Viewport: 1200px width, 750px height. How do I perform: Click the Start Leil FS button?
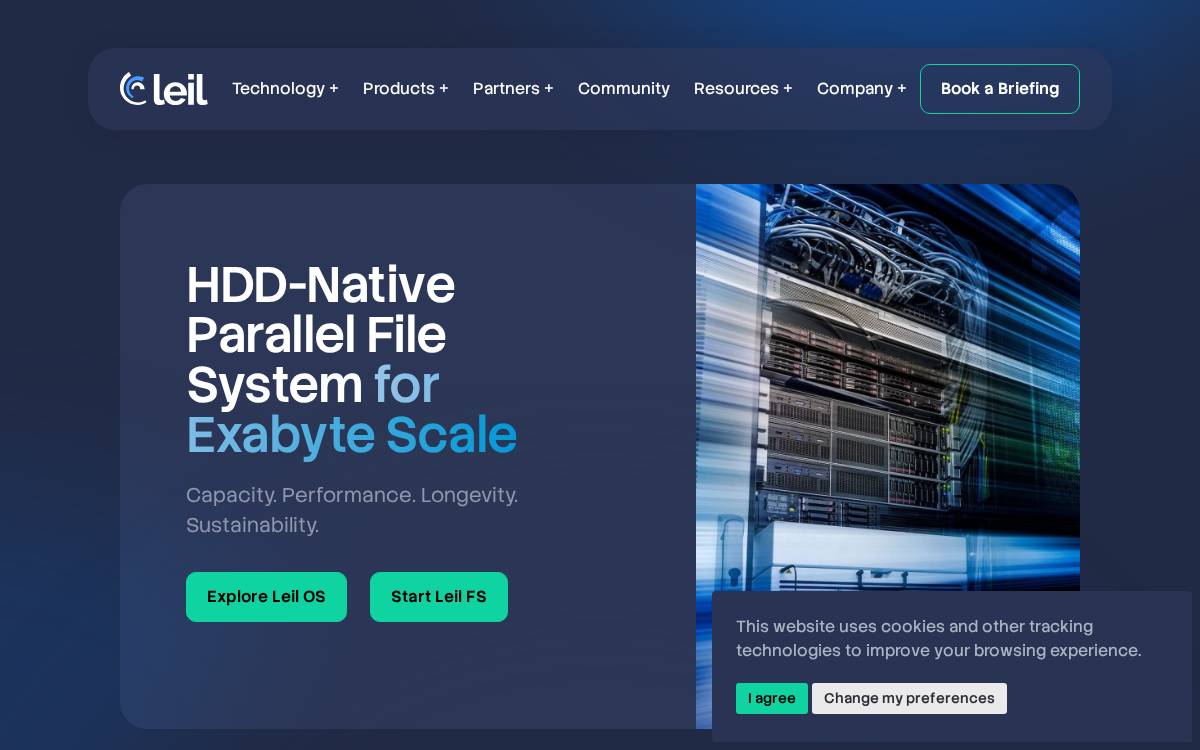439,597
